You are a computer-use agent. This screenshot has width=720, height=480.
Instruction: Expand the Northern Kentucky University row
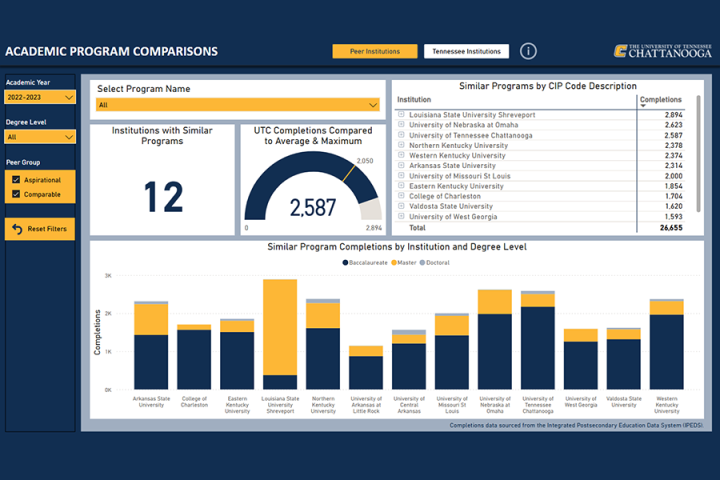click(x=401, y=145)
